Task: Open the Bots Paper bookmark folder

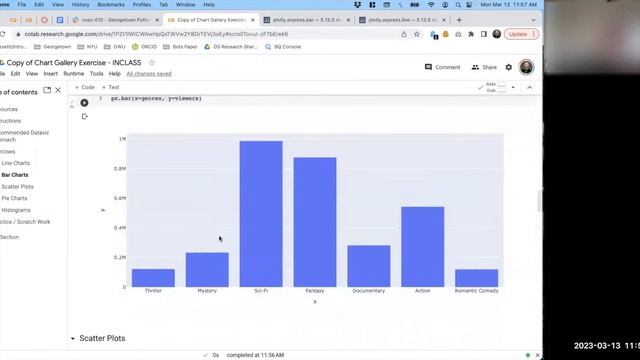Action: (180, 47)
